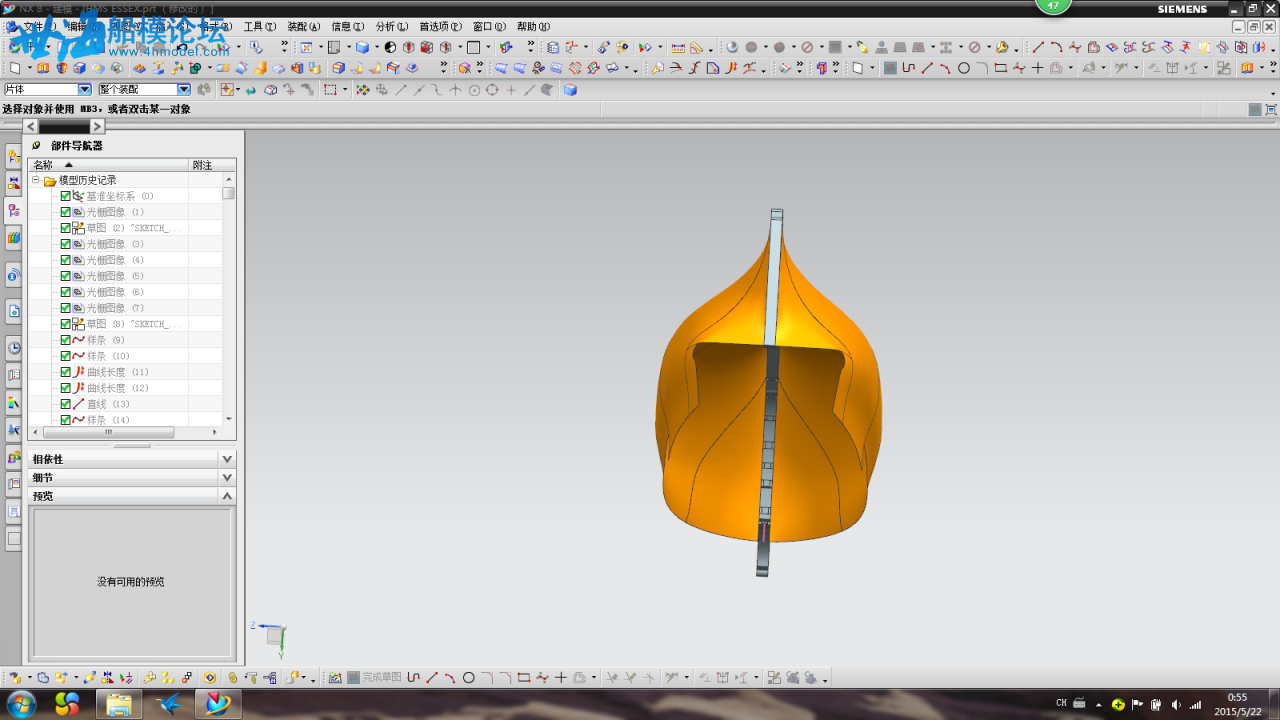Open the 窗口(O) menu
The height and width of the screenshot is (720, 1280).
point(489,27)
